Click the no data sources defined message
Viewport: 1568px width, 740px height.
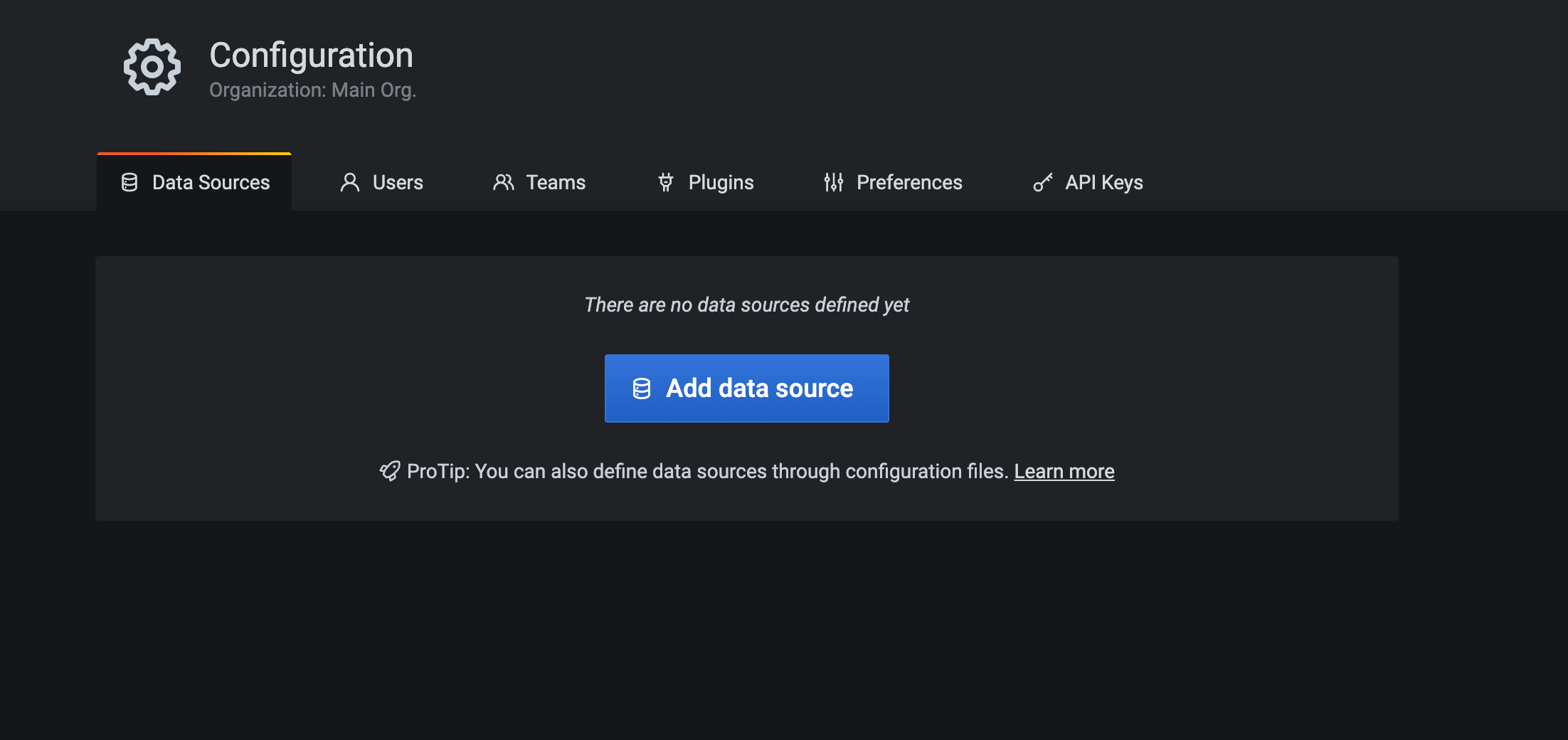(746, 305)
